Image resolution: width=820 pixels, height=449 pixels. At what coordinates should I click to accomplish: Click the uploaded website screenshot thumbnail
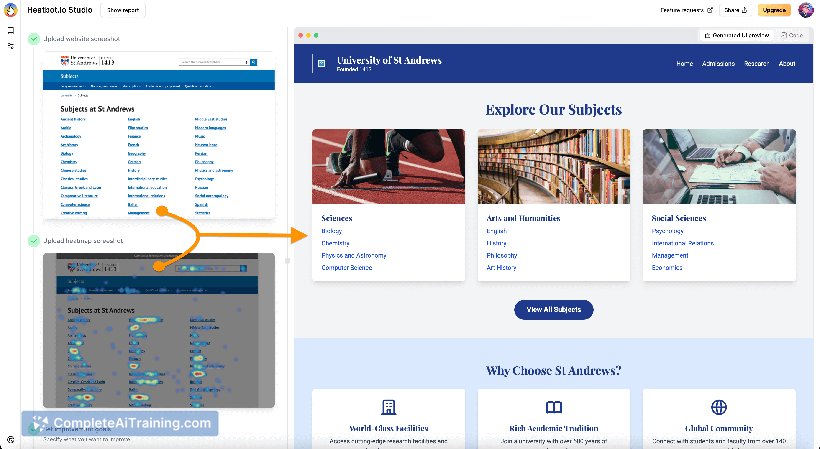(159, 135)
